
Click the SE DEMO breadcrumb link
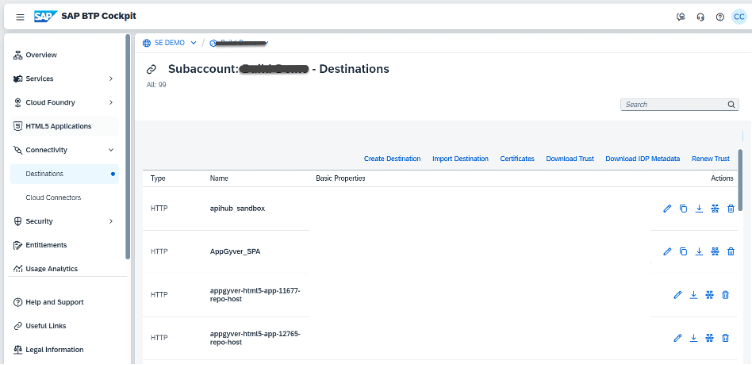pyautogui.click(x=169, y=43)
